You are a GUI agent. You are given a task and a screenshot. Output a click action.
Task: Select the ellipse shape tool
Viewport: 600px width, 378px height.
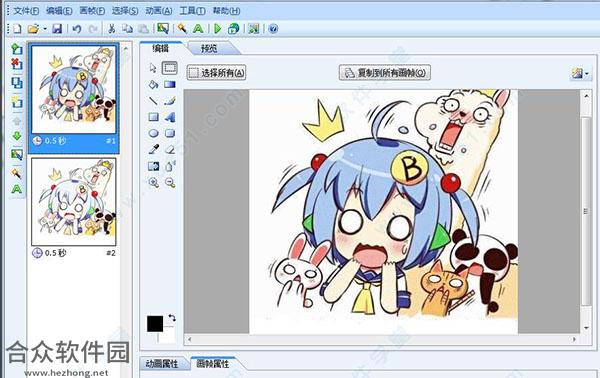pos(153,133)
